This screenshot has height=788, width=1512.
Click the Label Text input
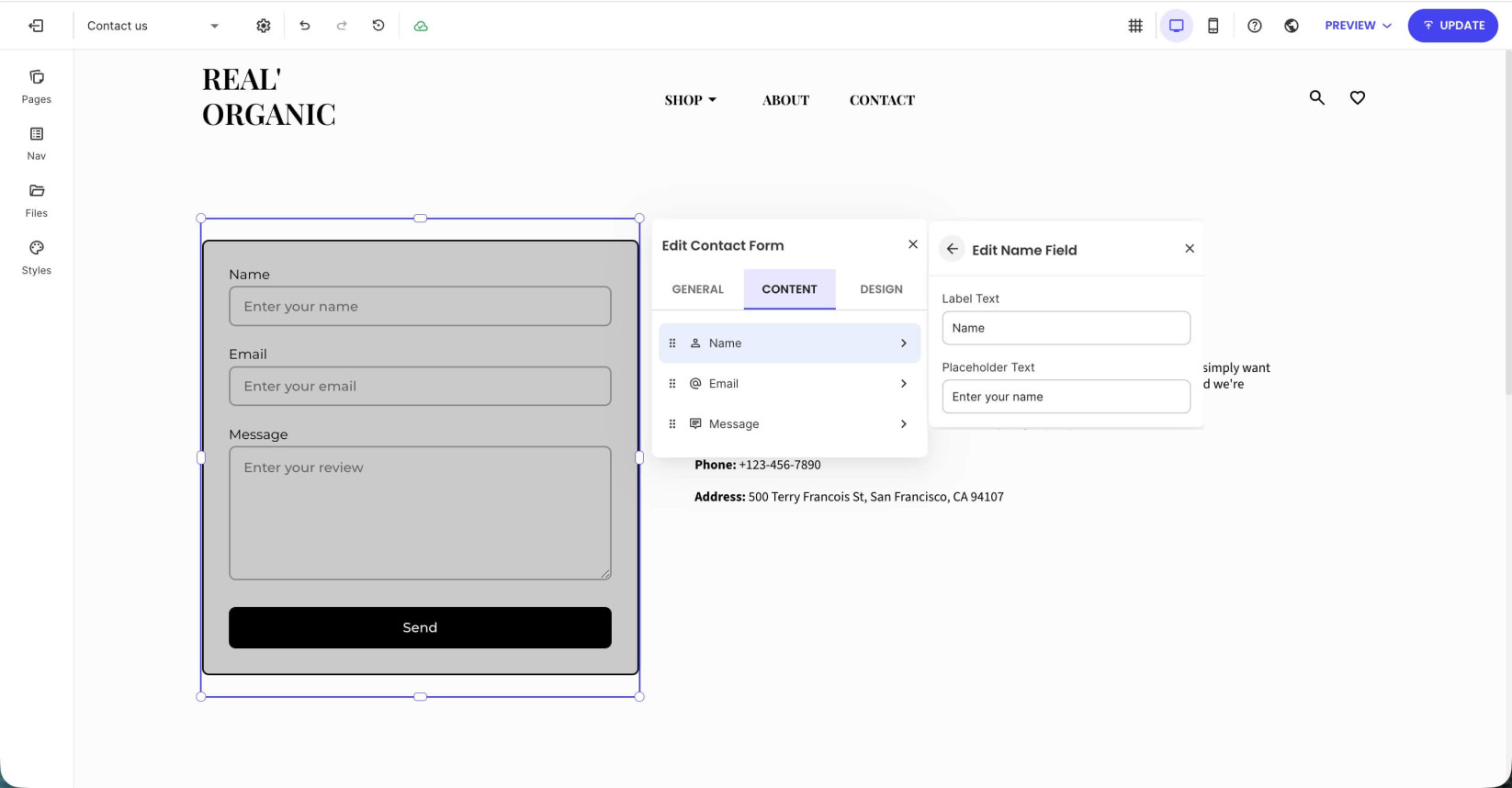tap(1066, 328)
